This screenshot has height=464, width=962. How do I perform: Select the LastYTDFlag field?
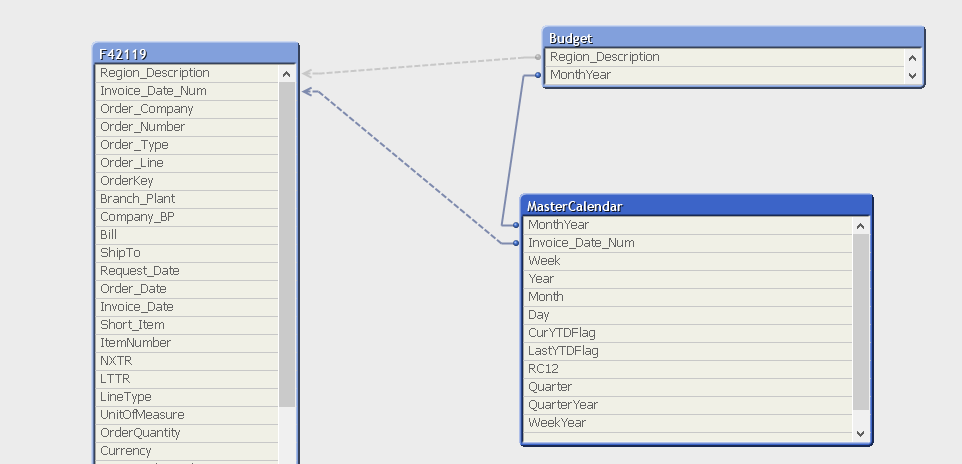coord(688,351)
